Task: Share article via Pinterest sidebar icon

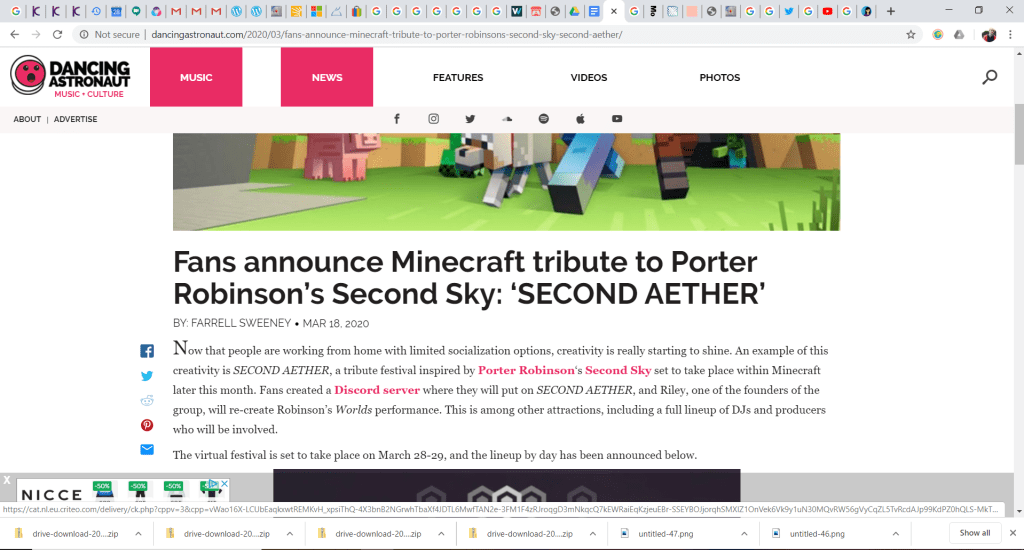Action: click(147, 425)
